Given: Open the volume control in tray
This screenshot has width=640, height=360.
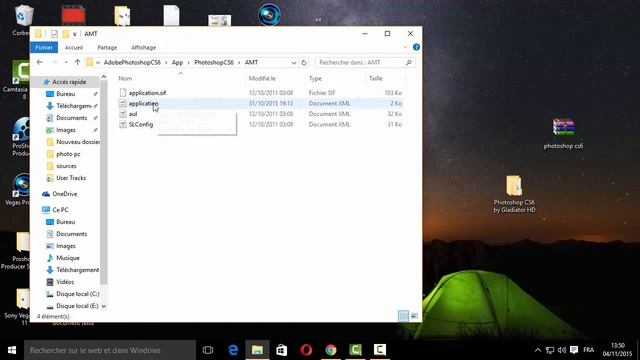Looking at the screenshot, I should pos(562,350).
